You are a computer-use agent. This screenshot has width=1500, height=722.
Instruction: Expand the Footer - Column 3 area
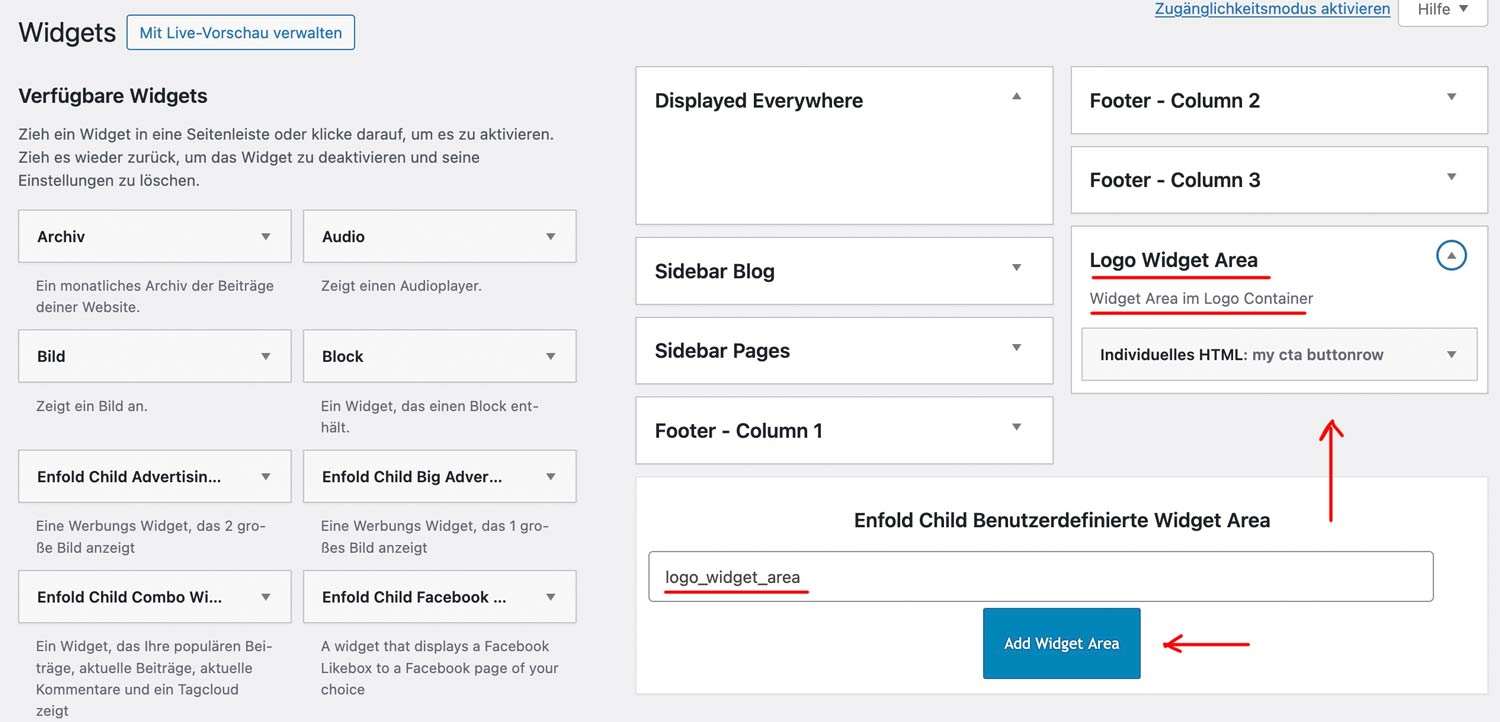(1452, 177)
